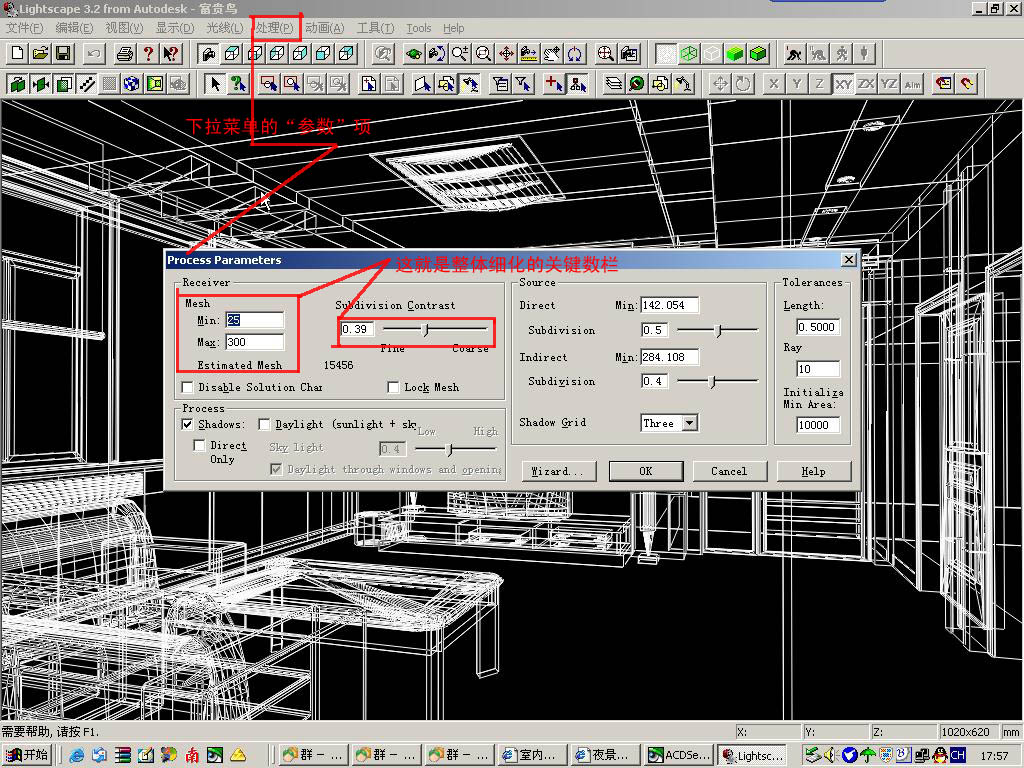1024x768 pixels.
Task: Click the Wizard... button
Action: (x=559, y=471)
